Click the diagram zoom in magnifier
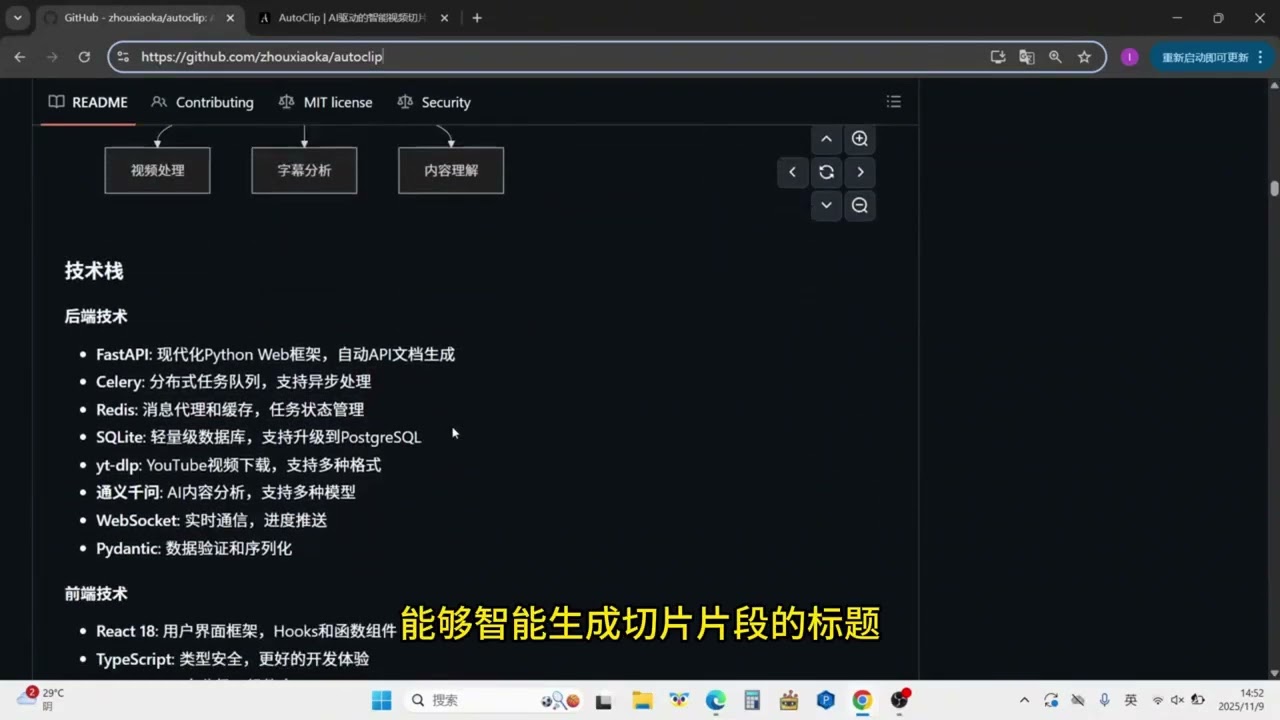This screenshot has height=720, width=1280. point(860,139)
